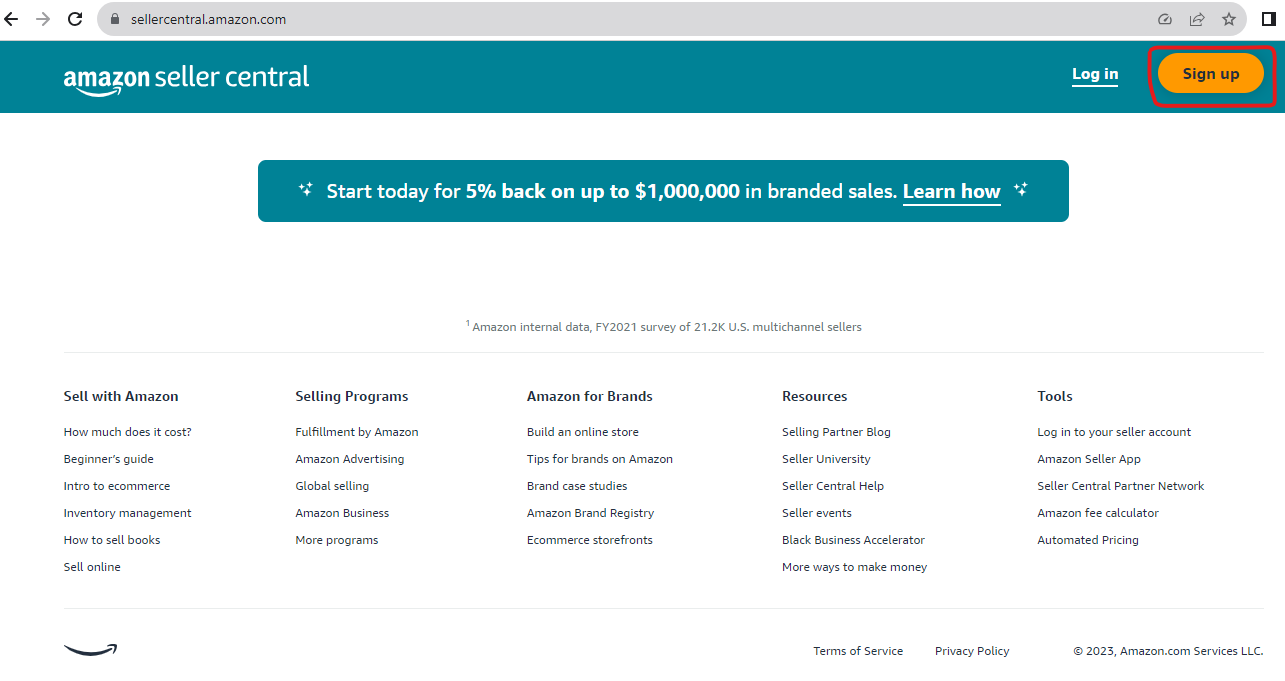
Task: Open How much does it cost?
Action: point(127,432)
